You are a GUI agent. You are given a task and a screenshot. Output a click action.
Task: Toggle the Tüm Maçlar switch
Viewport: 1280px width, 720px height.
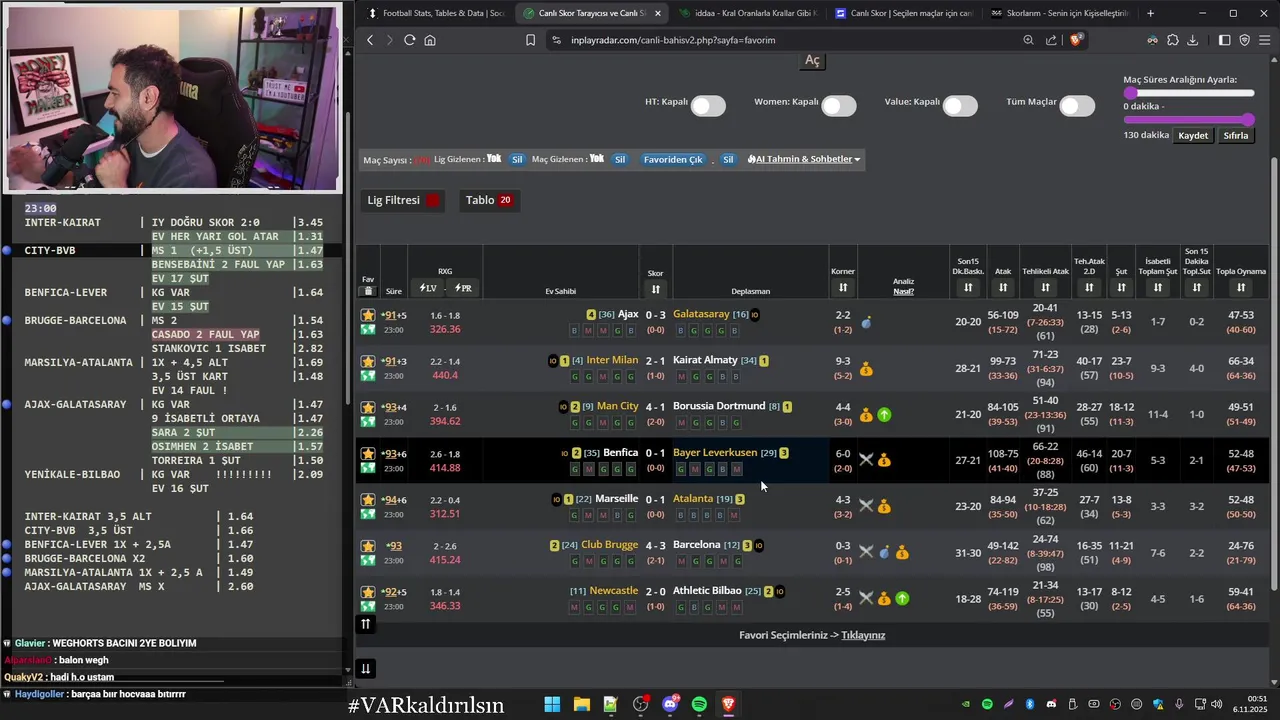coord(1077,106)
